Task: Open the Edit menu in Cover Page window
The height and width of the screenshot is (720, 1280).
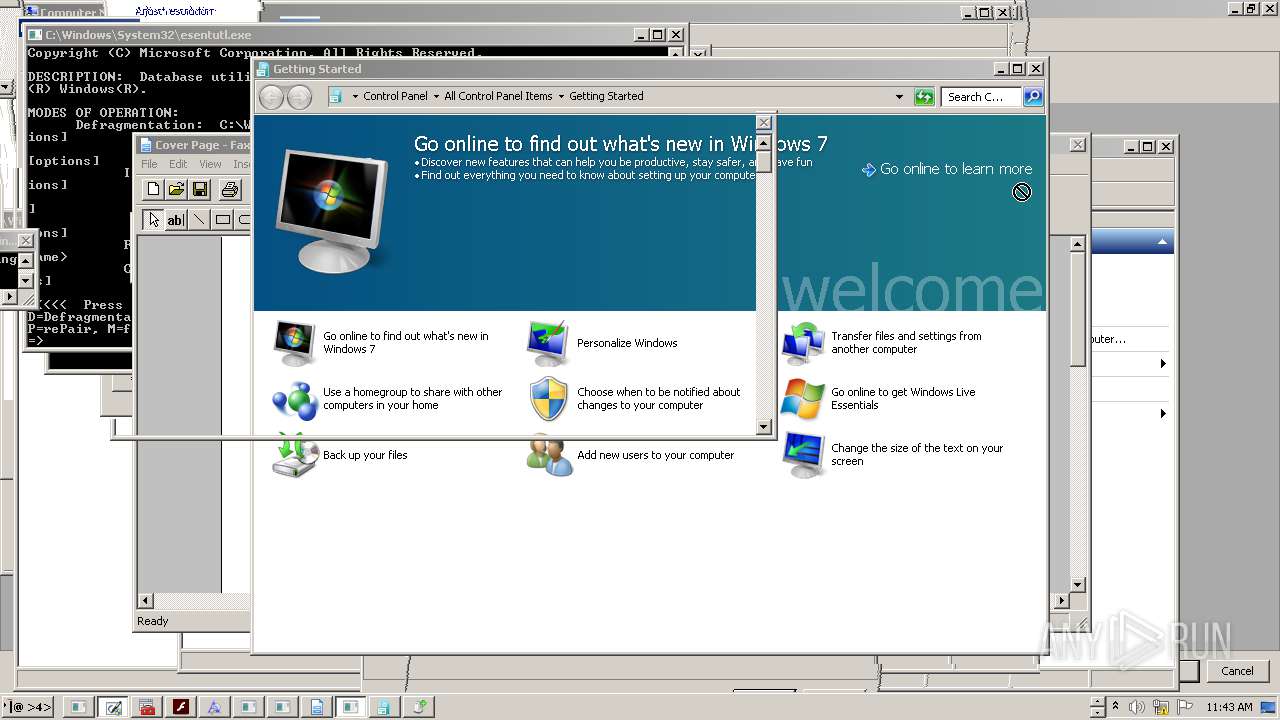Action: [x=178, y=164]
